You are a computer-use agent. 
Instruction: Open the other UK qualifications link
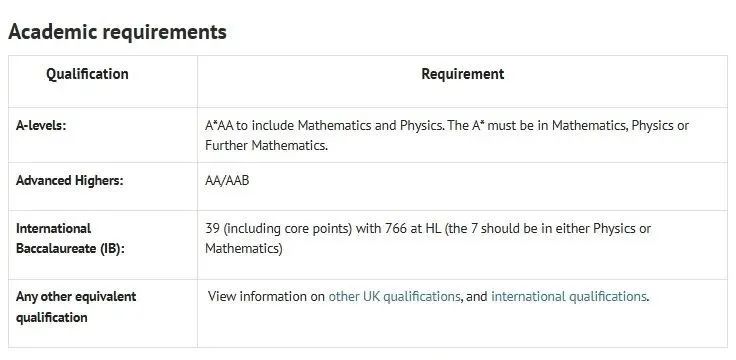[394, 297]
